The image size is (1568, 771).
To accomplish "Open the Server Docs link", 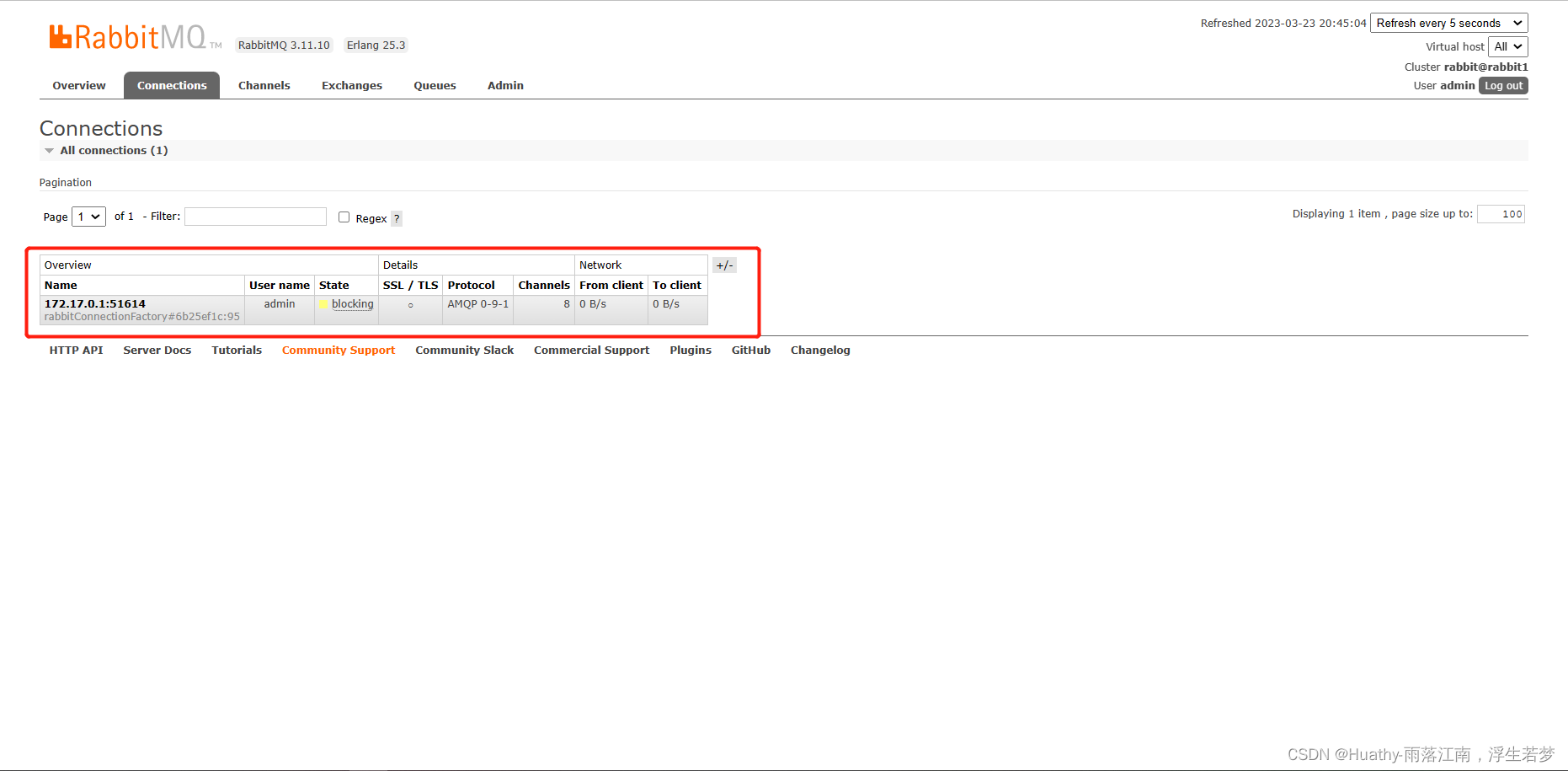I will pos(157,350).
